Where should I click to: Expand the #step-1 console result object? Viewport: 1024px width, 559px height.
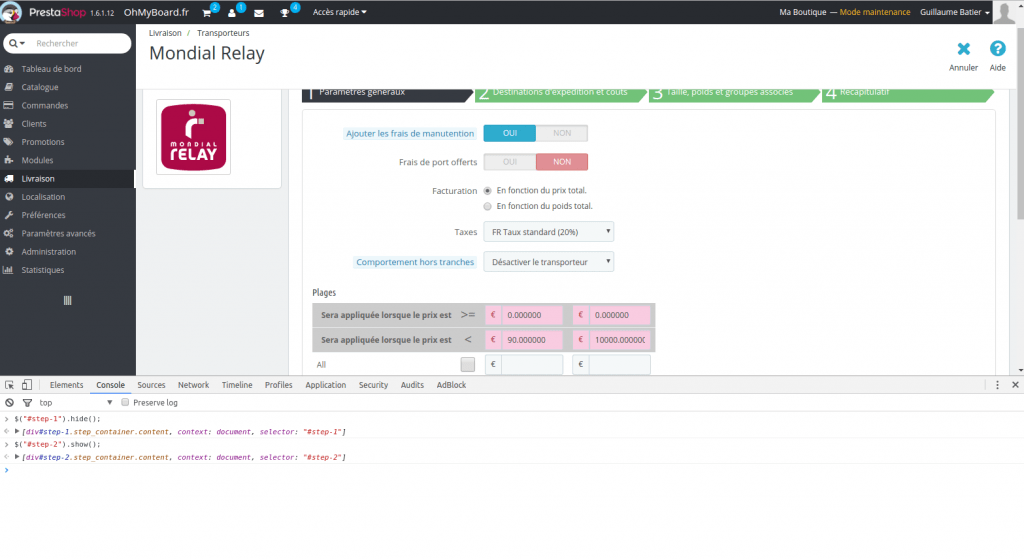point(17,432)
